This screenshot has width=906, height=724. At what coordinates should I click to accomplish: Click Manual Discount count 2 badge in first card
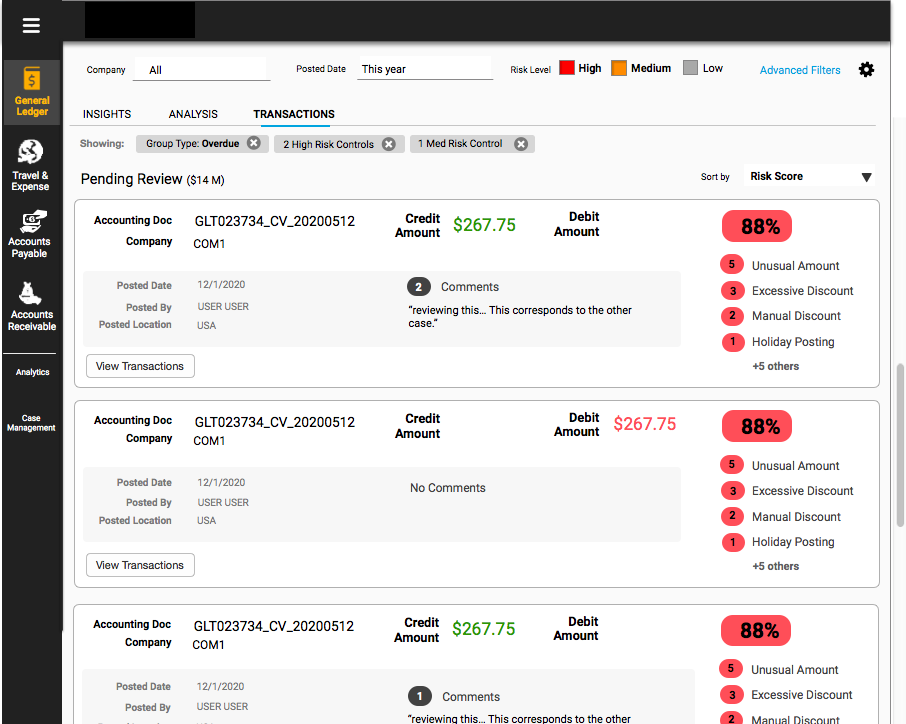coord(732,315)
